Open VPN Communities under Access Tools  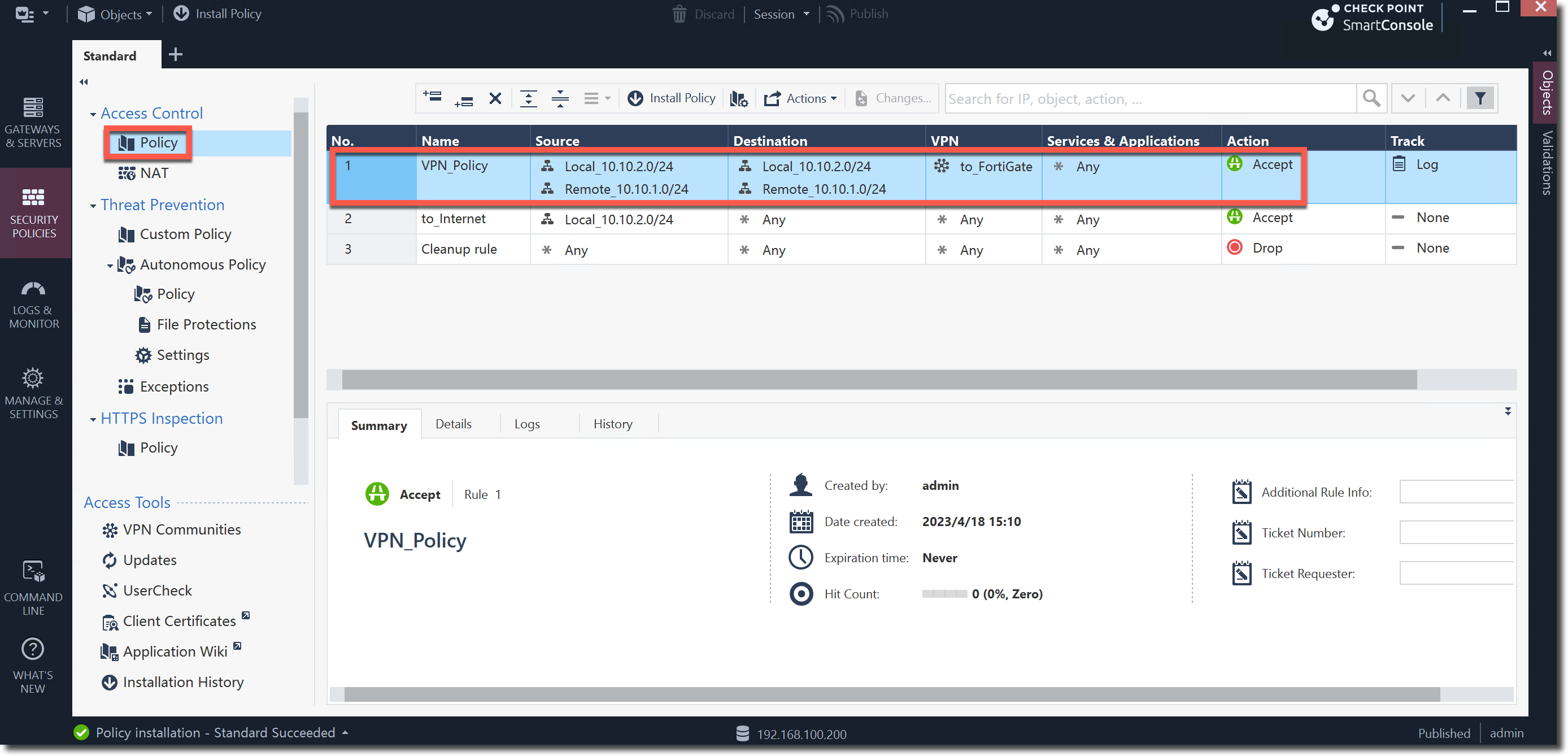[181, 529]
